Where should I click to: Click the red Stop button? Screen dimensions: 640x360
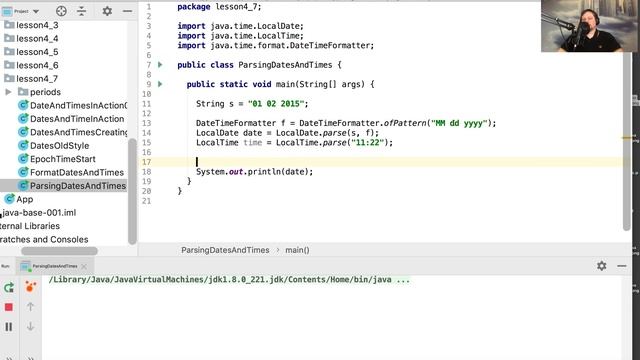[9, 307]
